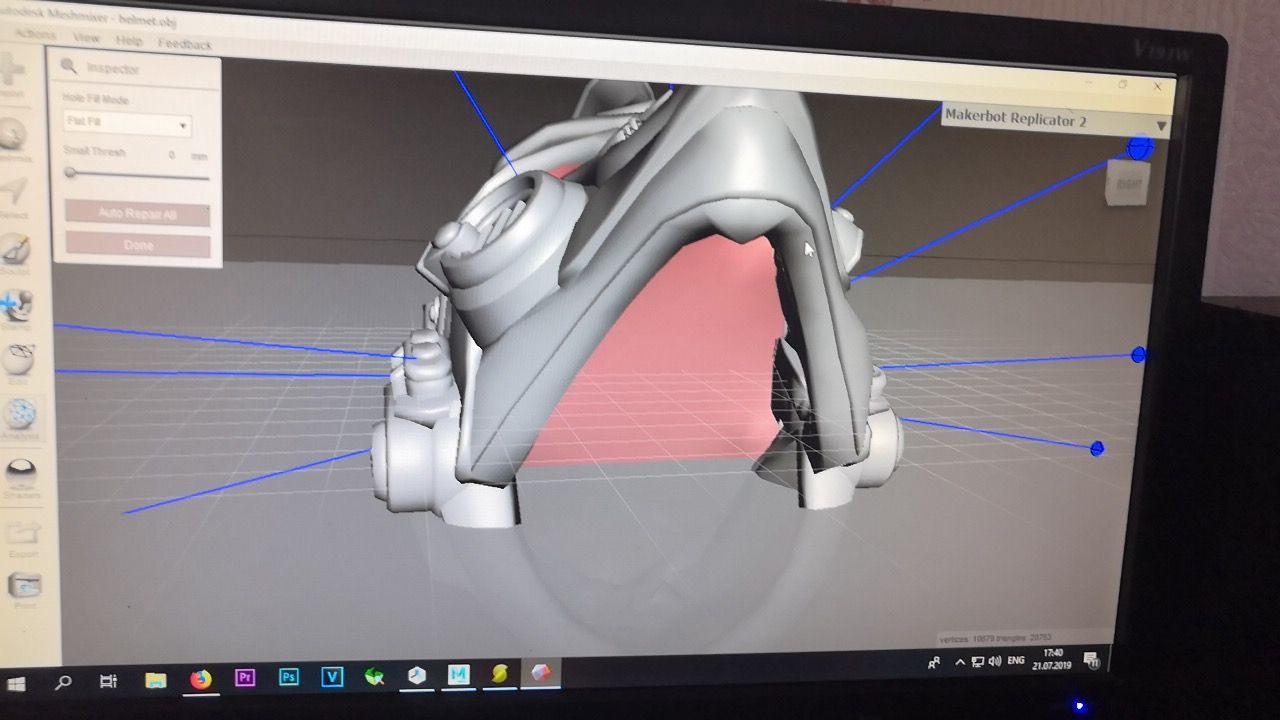Click the vertices and triangles count readout

click(x=995, y=637)
